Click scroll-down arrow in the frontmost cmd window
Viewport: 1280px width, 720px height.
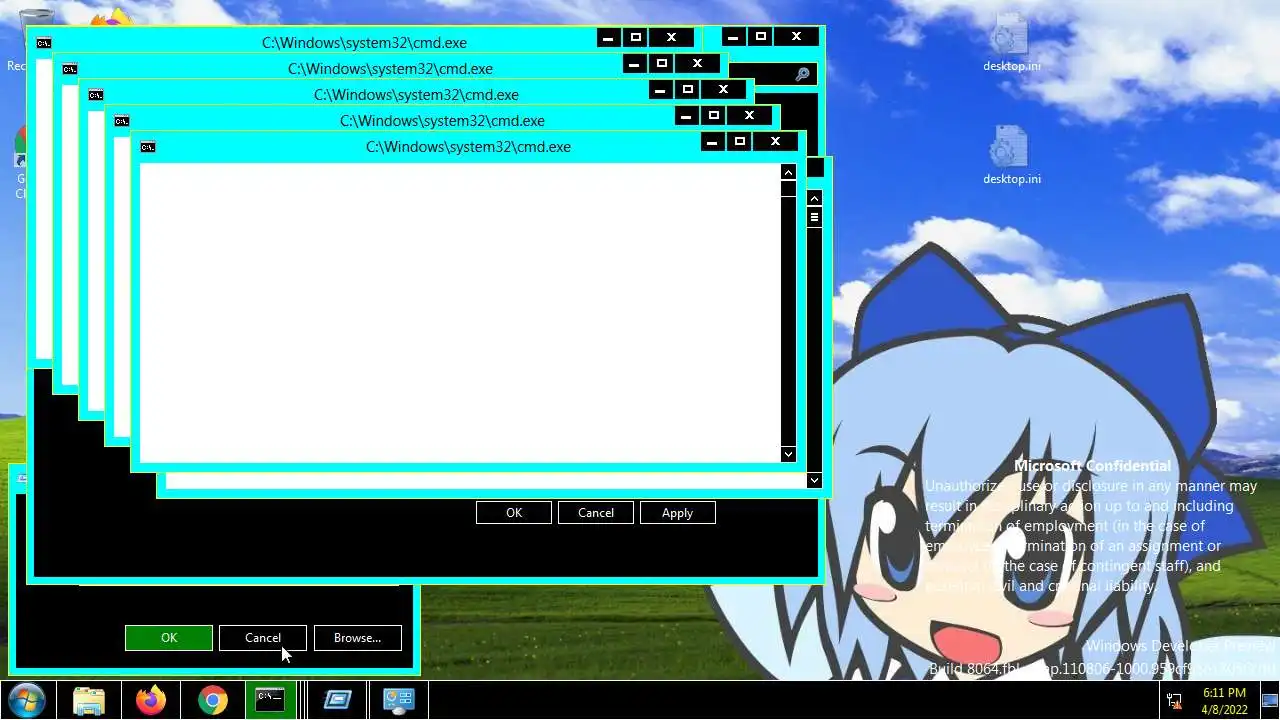788,454
